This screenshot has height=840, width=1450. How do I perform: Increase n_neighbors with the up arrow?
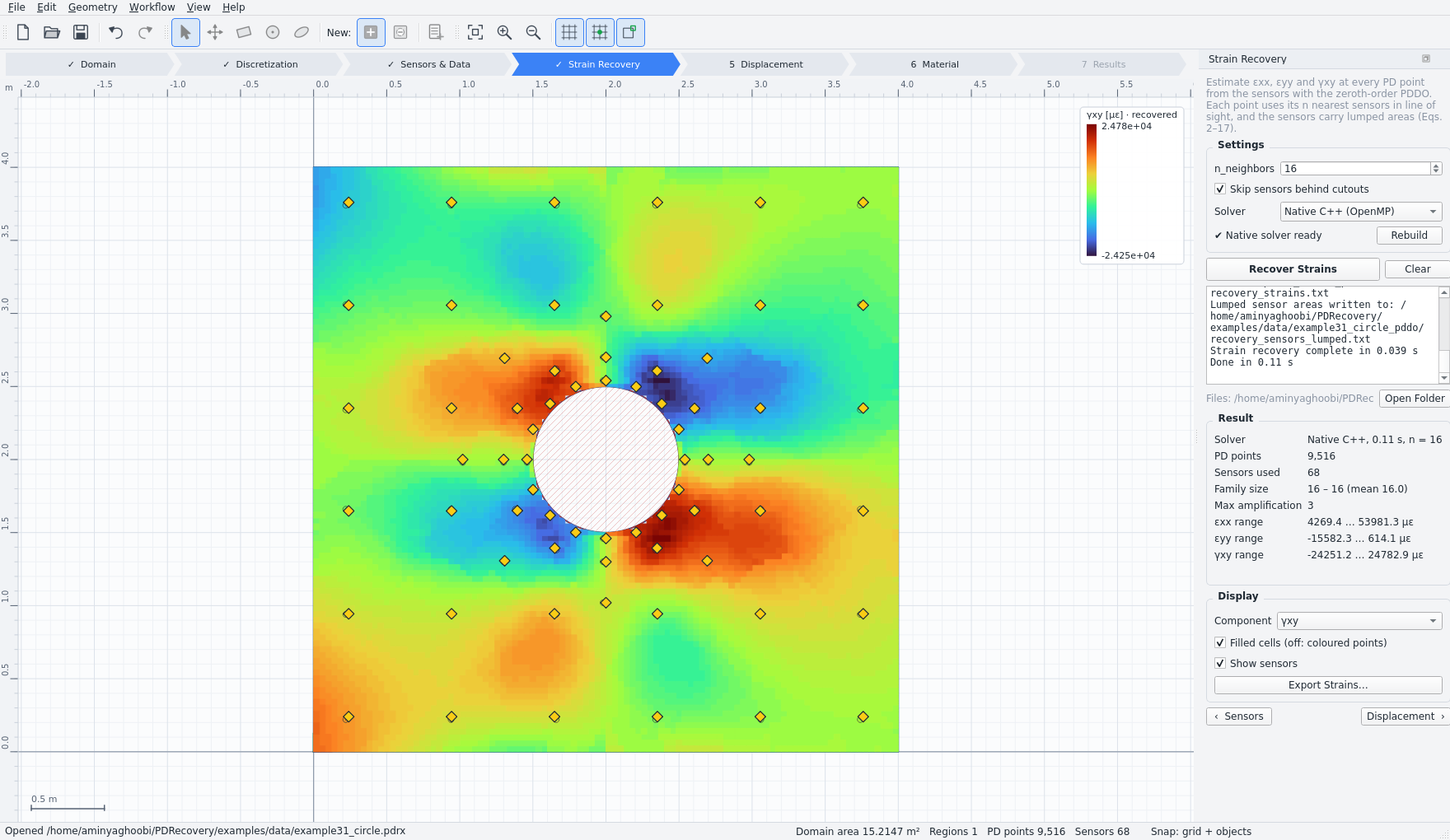coord(1436,166)
